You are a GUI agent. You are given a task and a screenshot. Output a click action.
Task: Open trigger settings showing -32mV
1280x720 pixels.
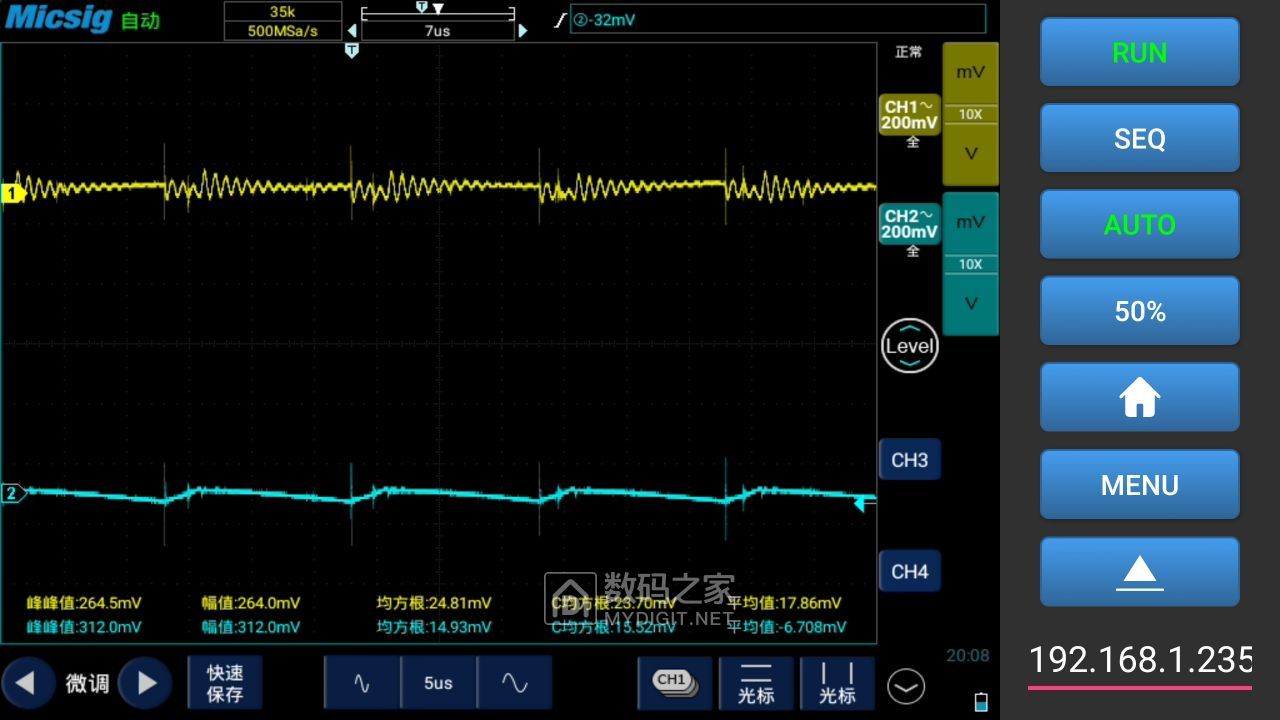(777, 19)
